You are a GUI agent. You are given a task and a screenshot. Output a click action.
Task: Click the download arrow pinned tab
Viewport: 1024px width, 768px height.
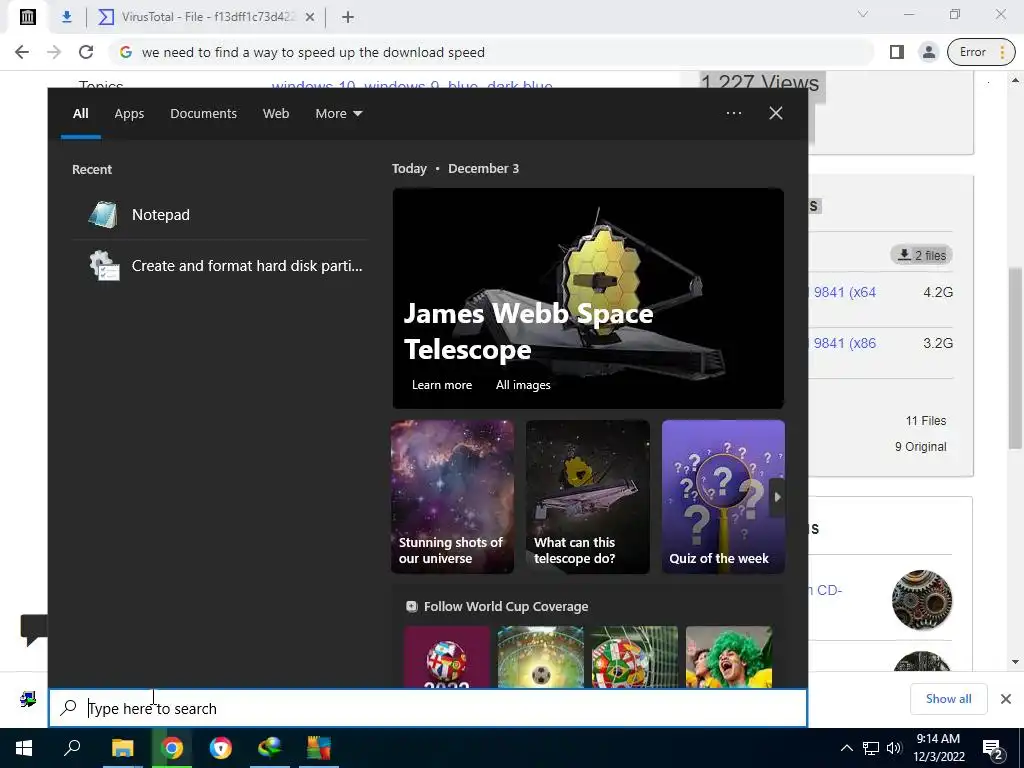[x=67, y=17]
